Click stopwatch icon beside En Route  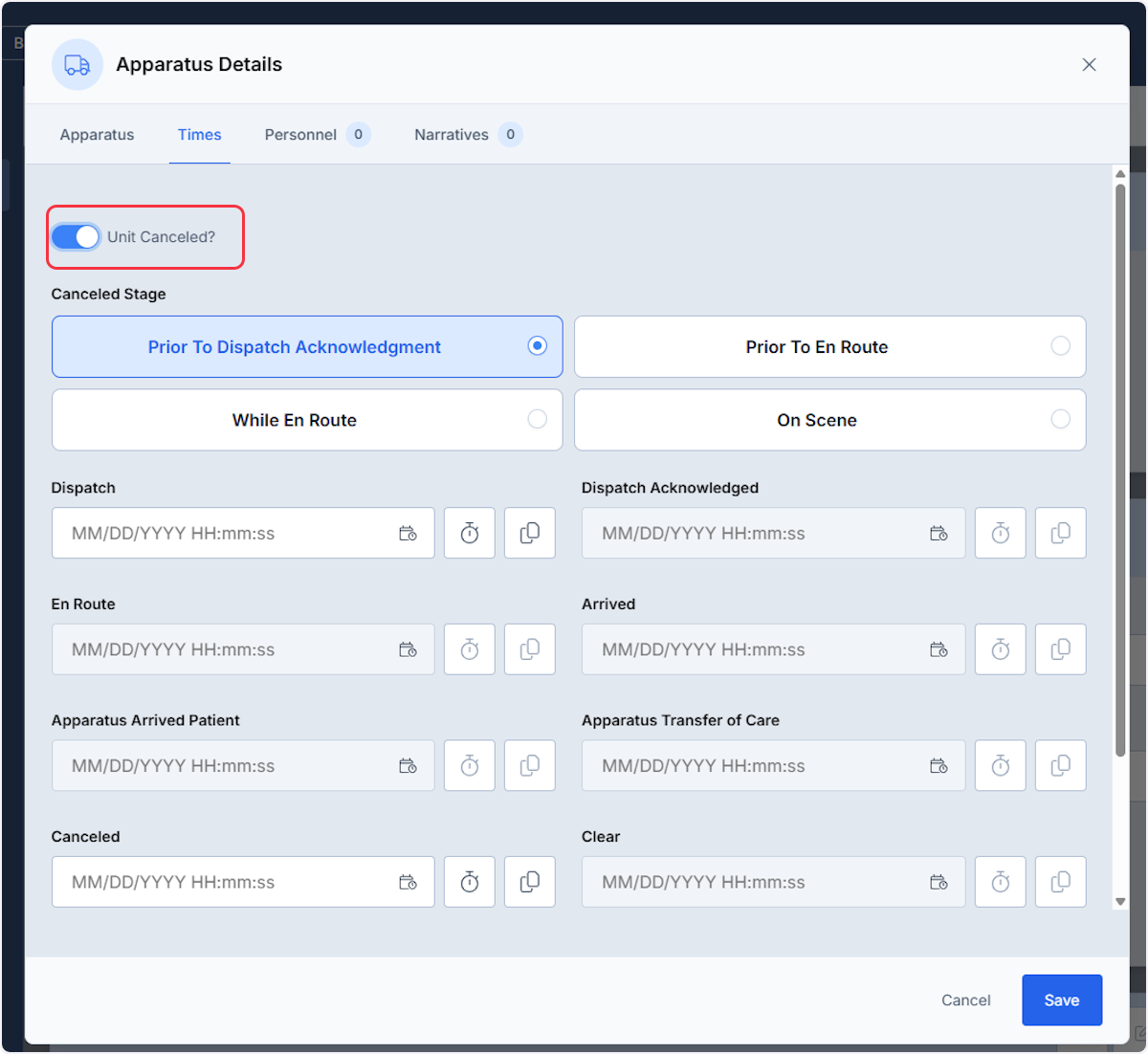470,649
